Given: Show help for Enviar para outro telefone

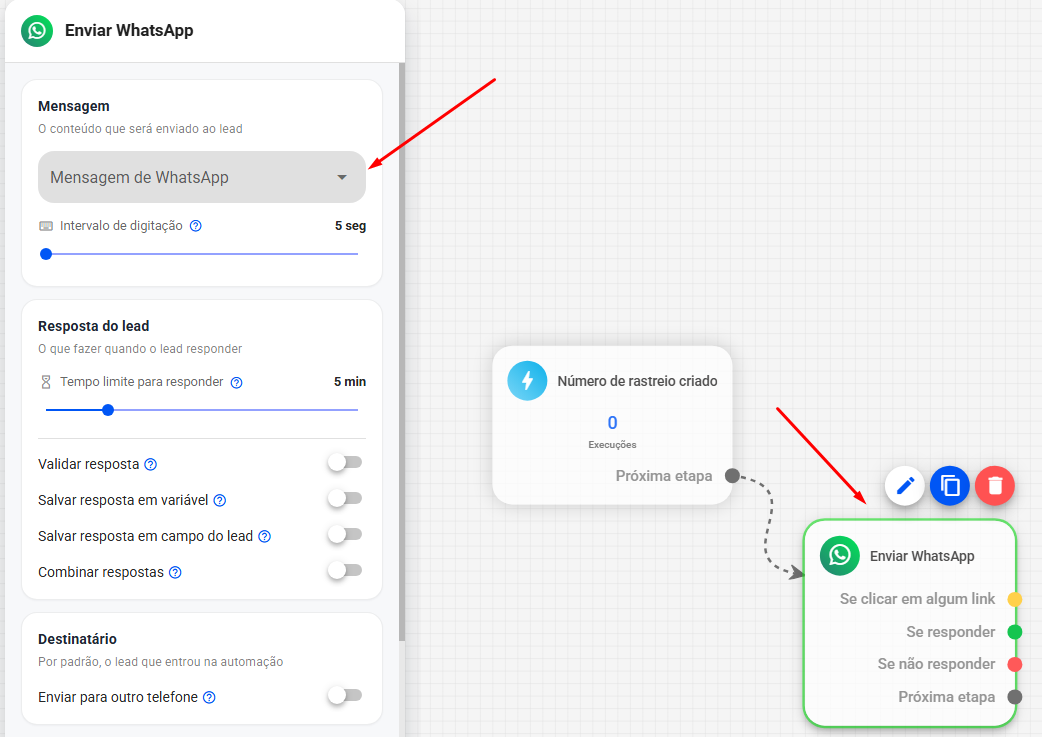Looking at the screenshot, I should click(x=209, y=697).
